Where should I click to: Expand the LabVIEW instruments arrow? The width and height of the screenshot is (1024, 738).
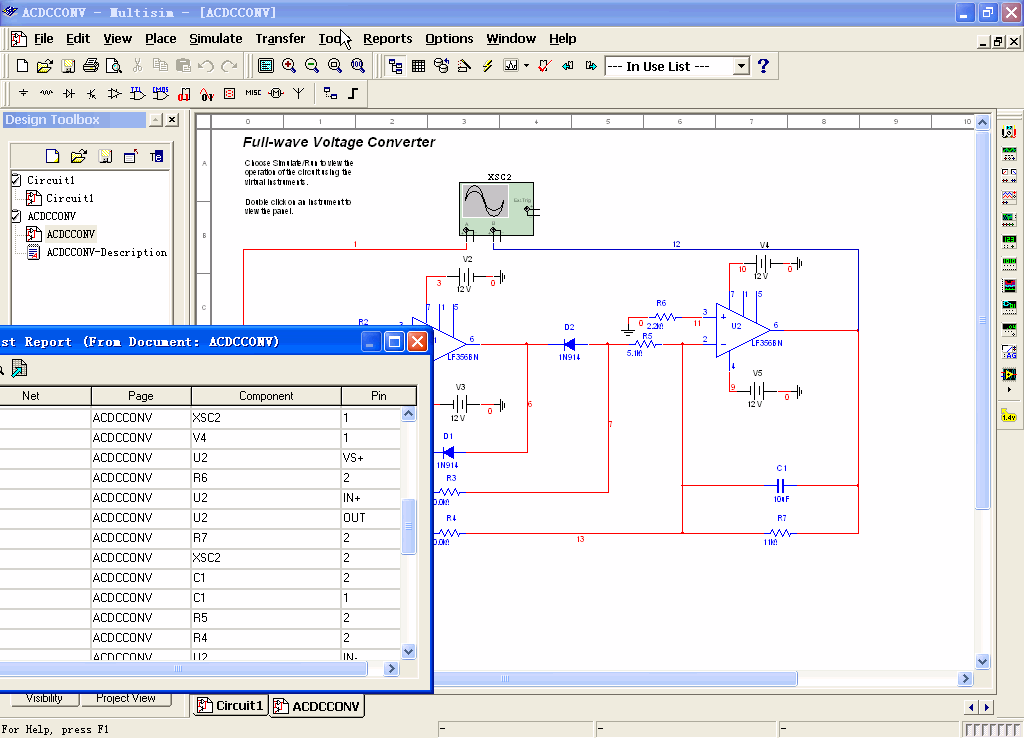(x=1009, y=389)
